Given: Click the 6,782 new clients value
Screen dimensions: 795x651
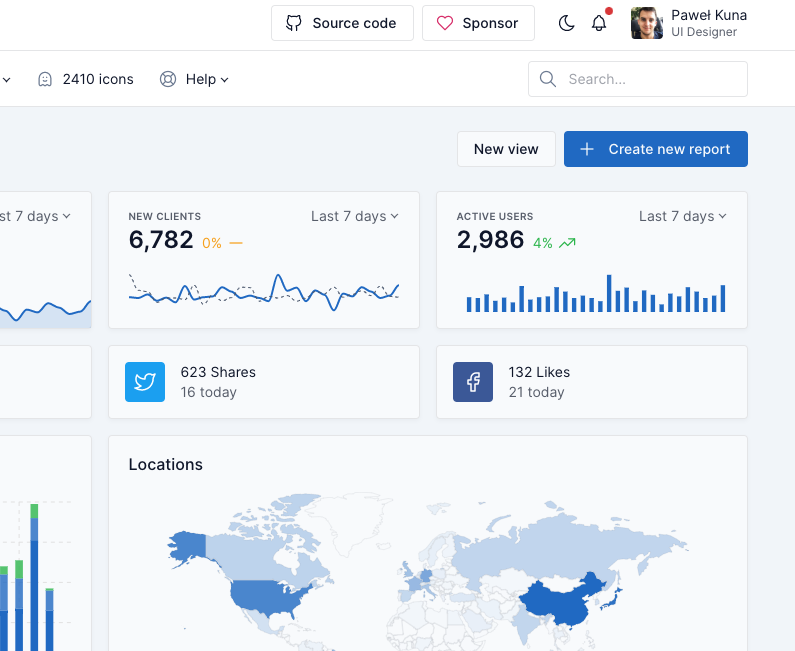Looking at the screenshot, I should (x=161, y=239).
